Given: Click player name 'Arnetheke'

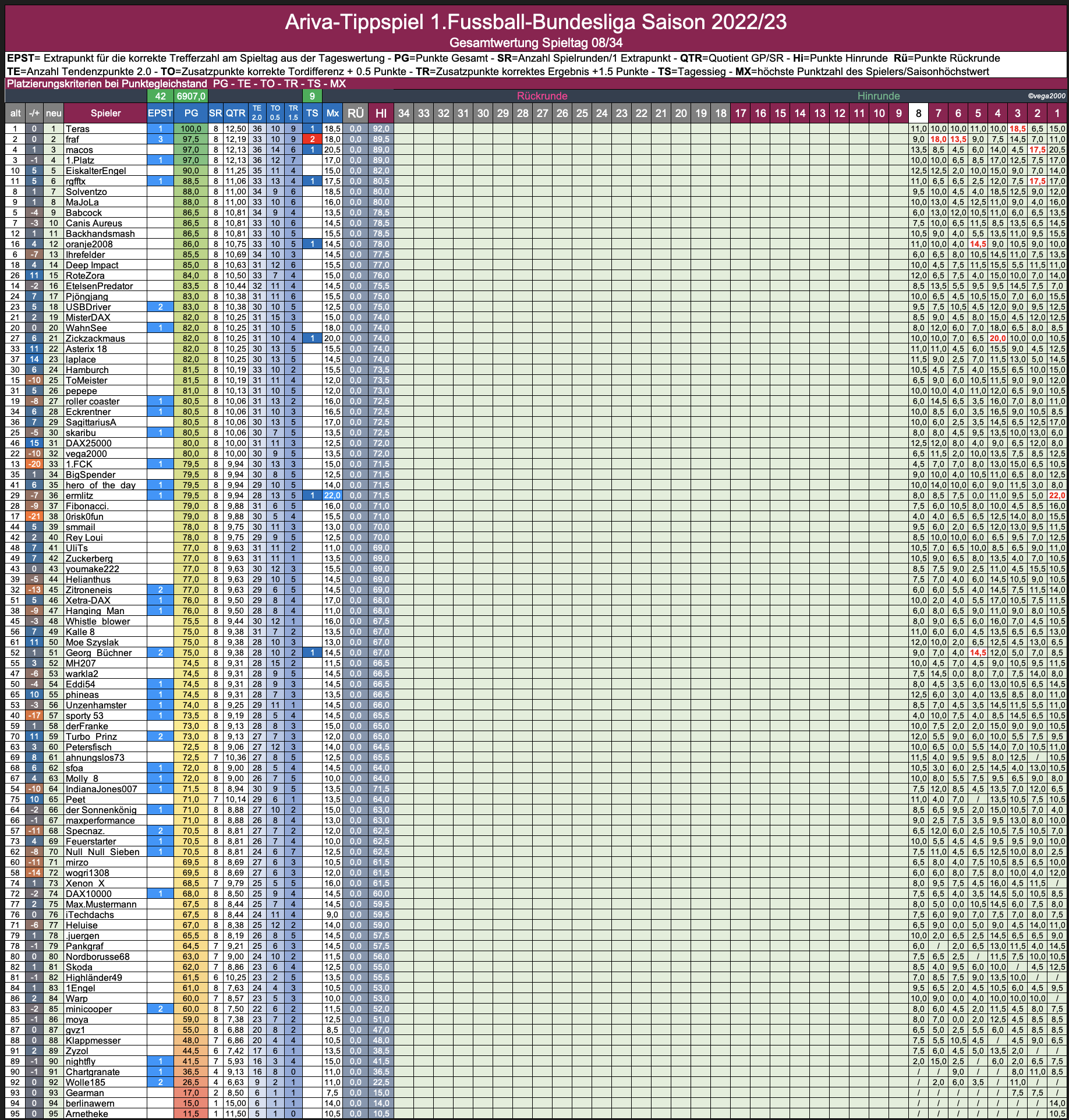Looking at the screenshot, I should click(x=87, y=1114).
